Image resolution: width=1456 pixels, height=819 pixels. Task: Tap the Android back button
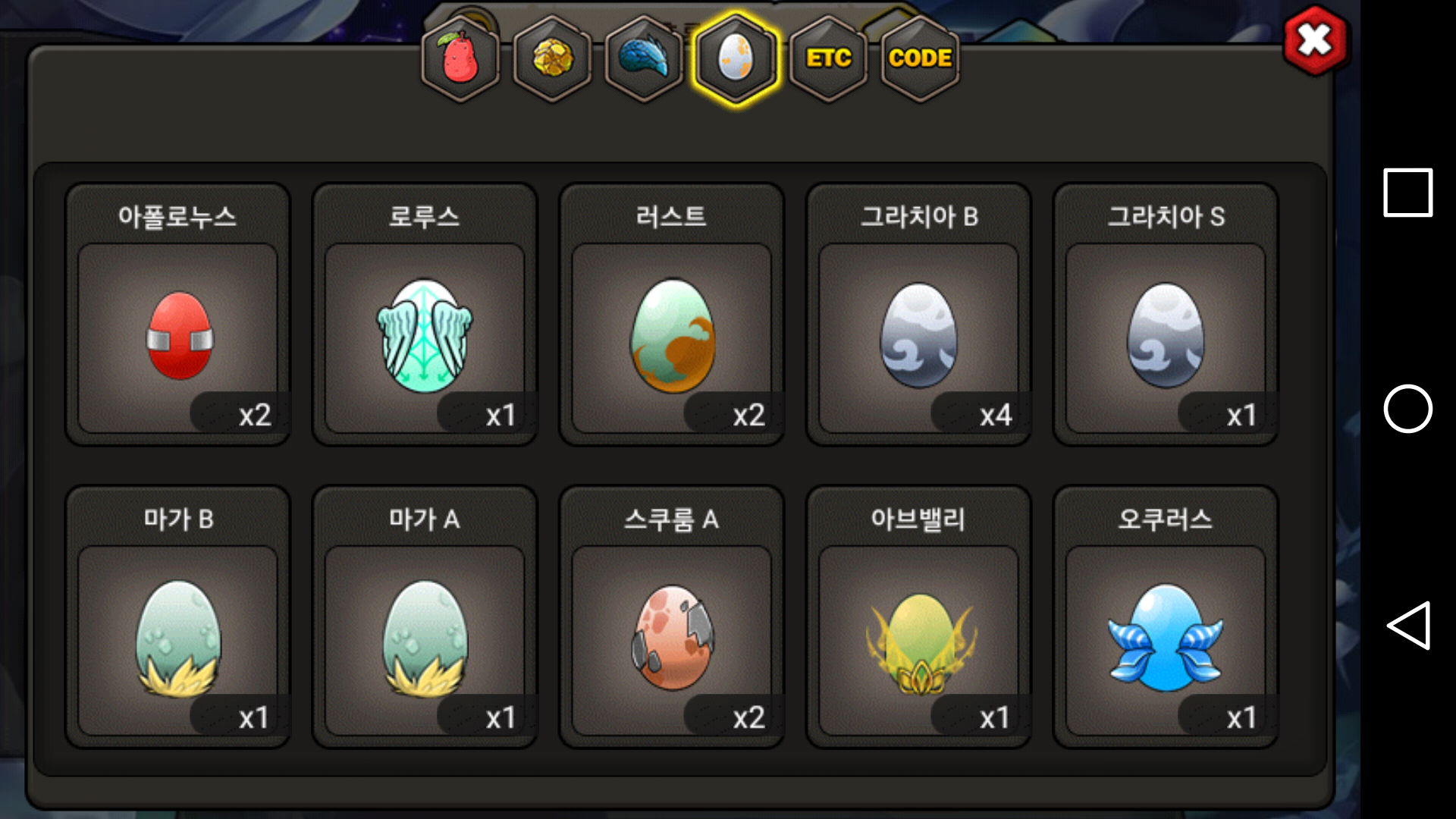1408,626
